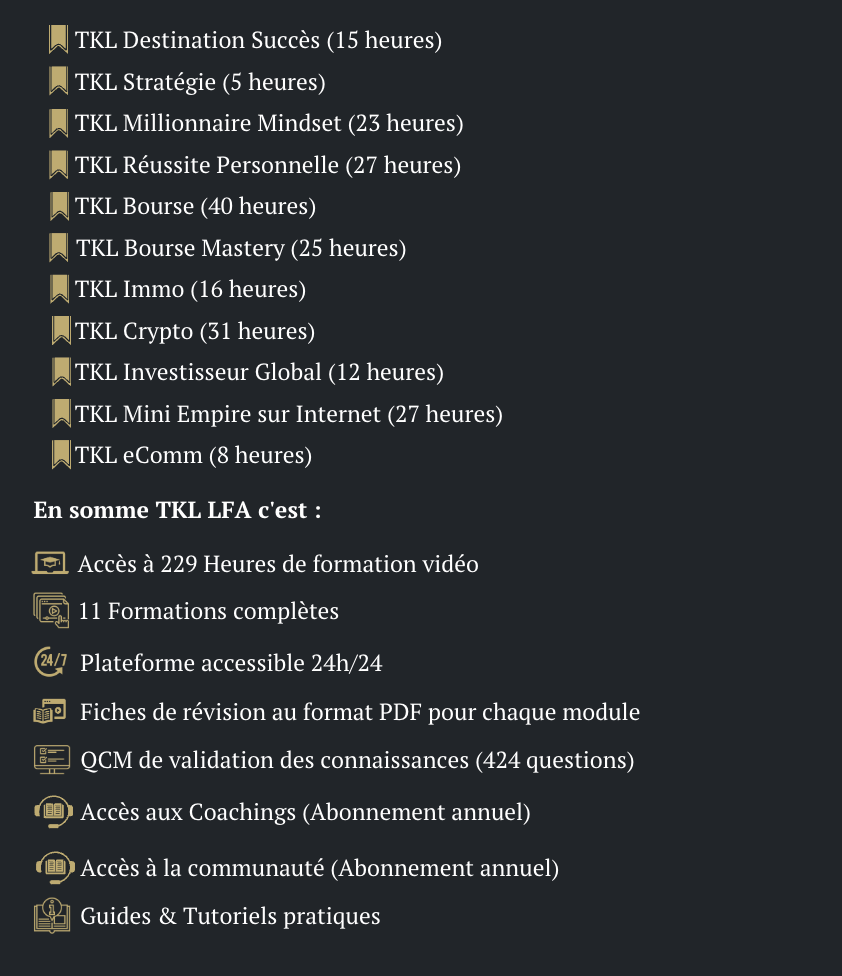This screenshot has width=842, height=976.
Task: Click the headset icon beside Accès aux Coachings
Action: coord(54,811)
